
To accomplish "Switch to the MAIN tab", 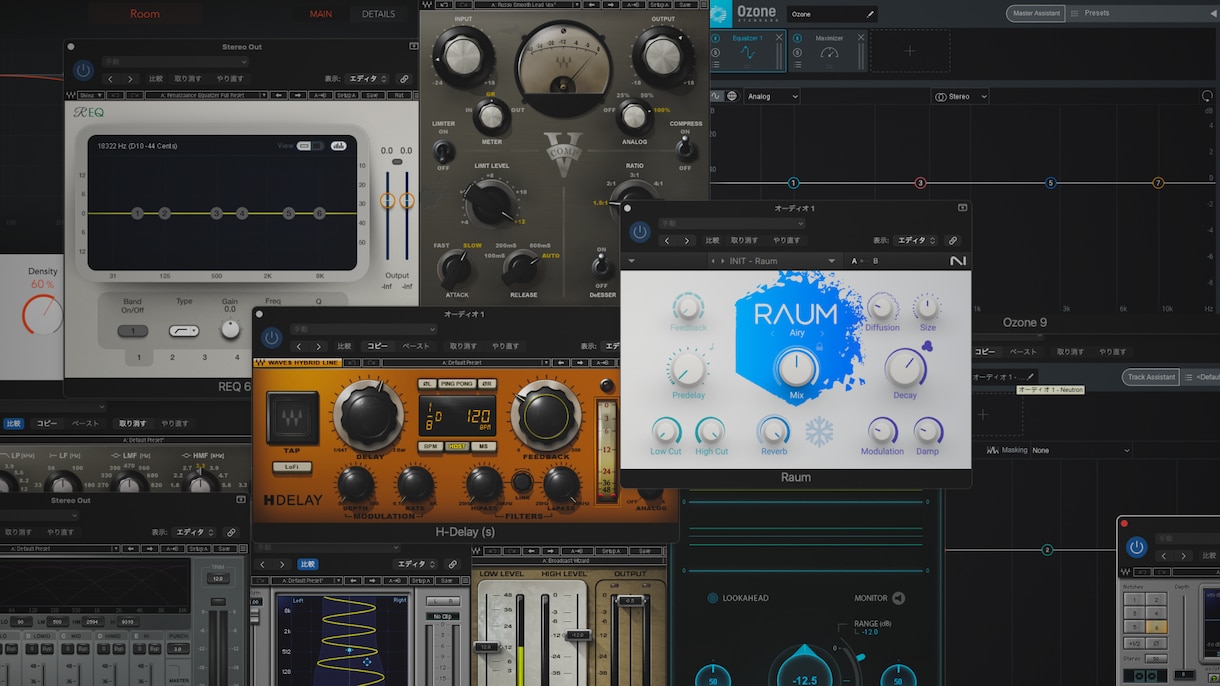I will coord(321,14).
